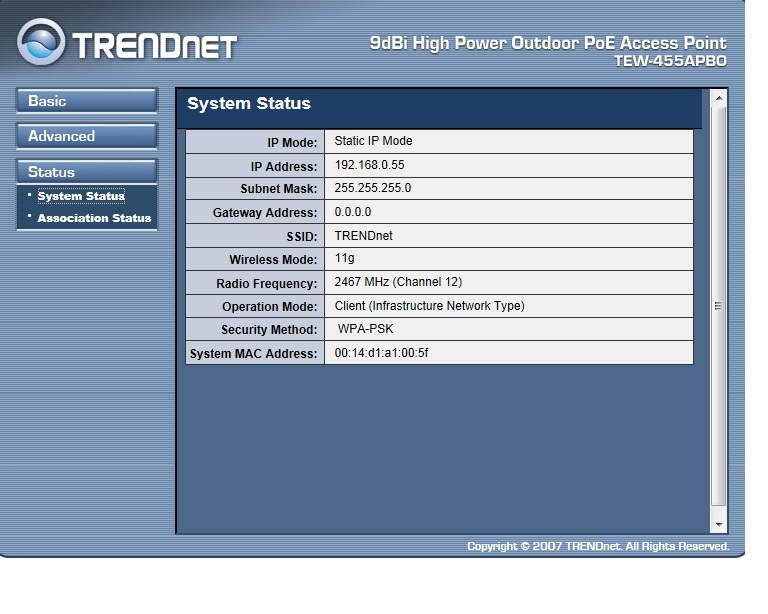Click the SSID label
The width and height of the screenshot is (768, 614).
pyautogui.click(x=302, y=237)
